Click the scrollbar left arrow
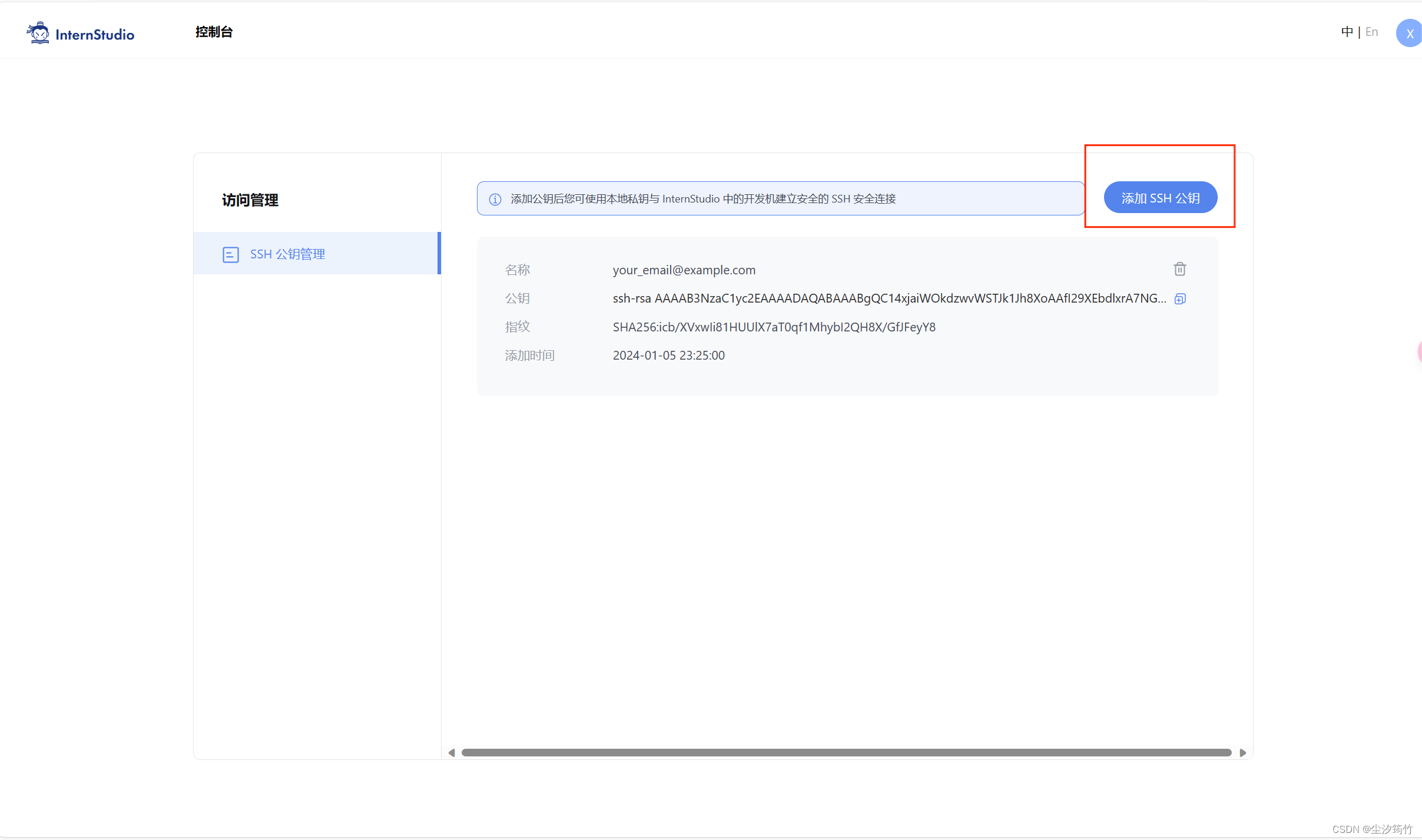Screen dimensions: 1422x840 pyautogui.click(x=452, y=753)
